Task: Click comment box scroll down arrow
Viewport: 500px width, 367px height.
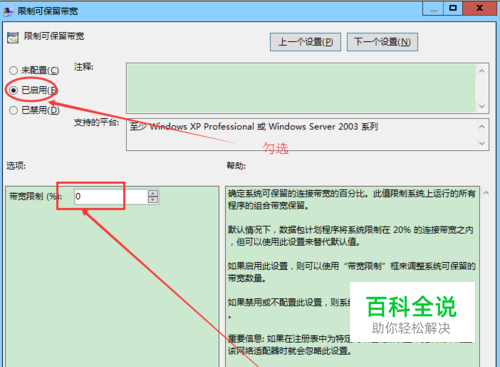Action: pos(482,106)
